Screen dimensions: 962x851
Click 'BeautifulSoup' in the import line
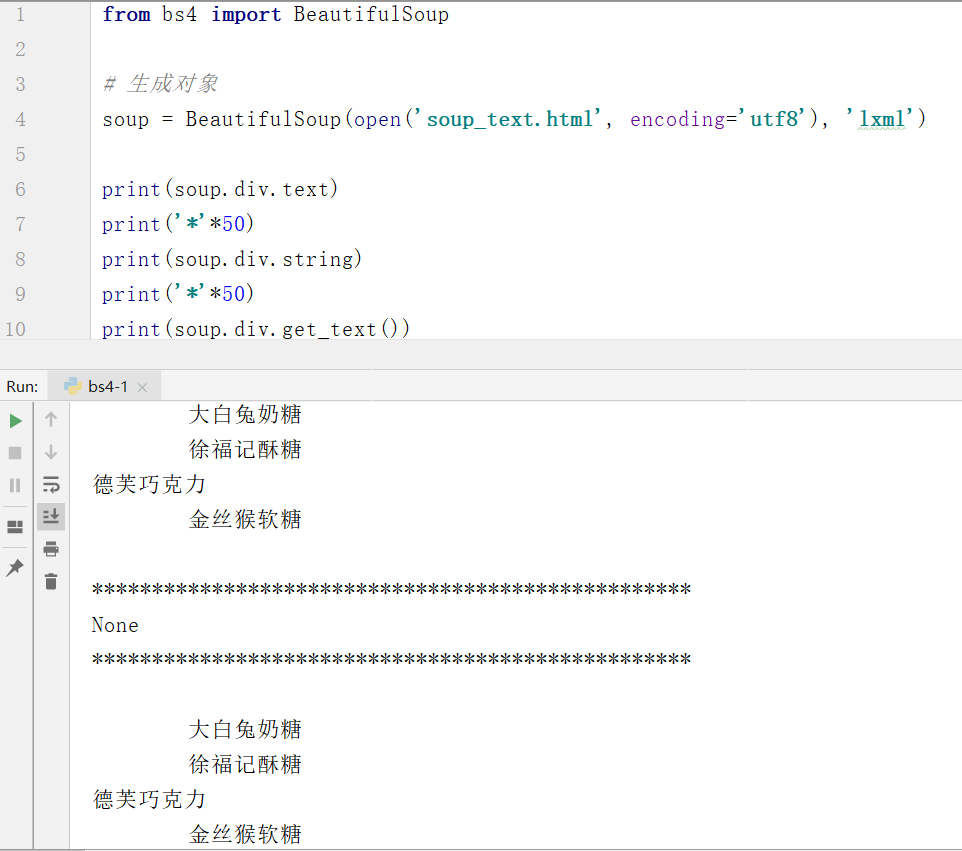click(371, 14)
